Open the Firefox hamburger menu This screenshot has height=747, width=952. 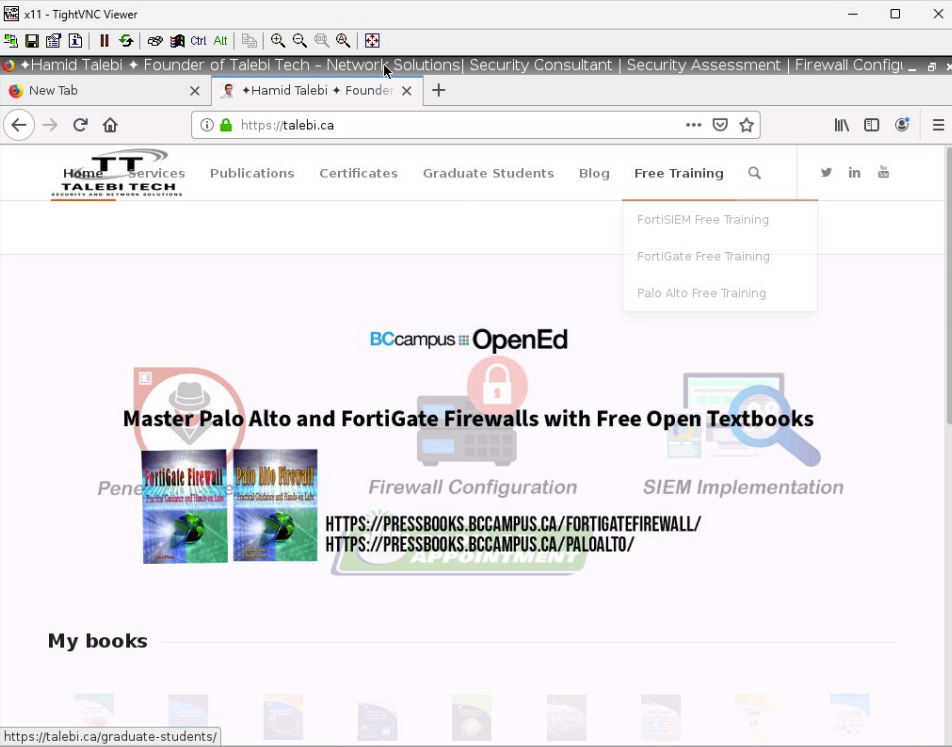(938, 125)
